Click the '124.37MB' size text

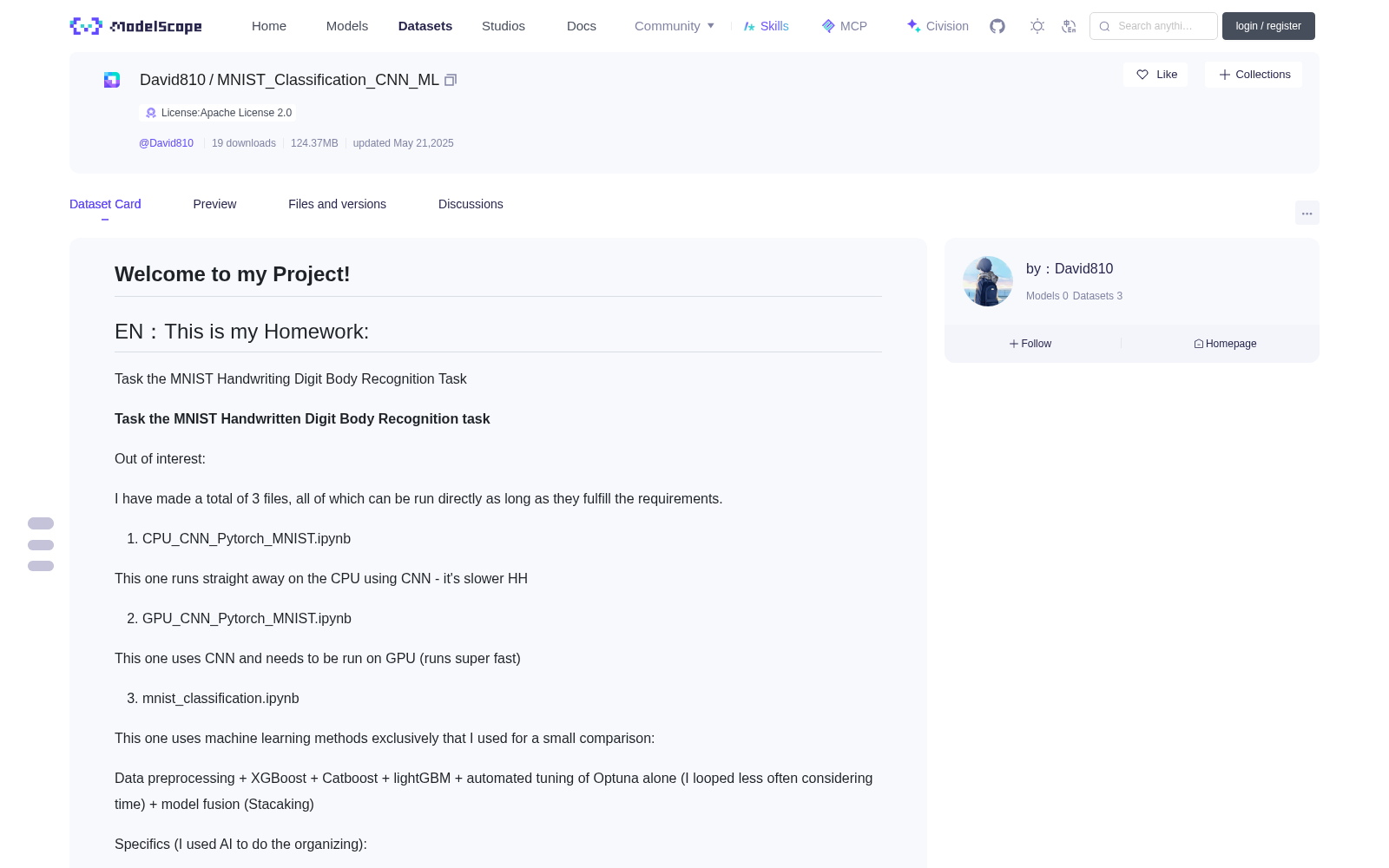[x=314, y=143]
